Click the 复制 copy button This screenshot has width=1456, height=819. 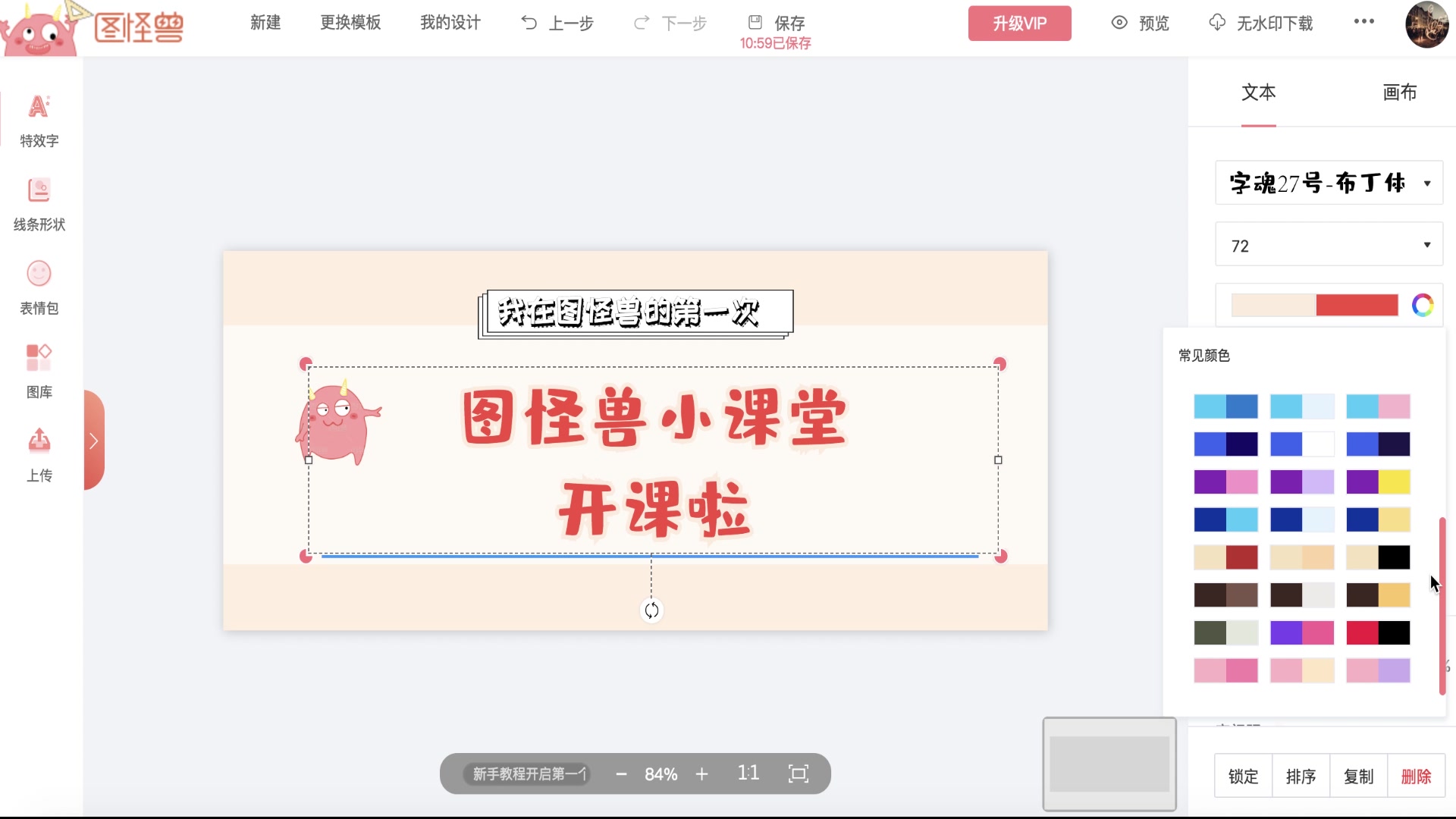coord(1359,776)
